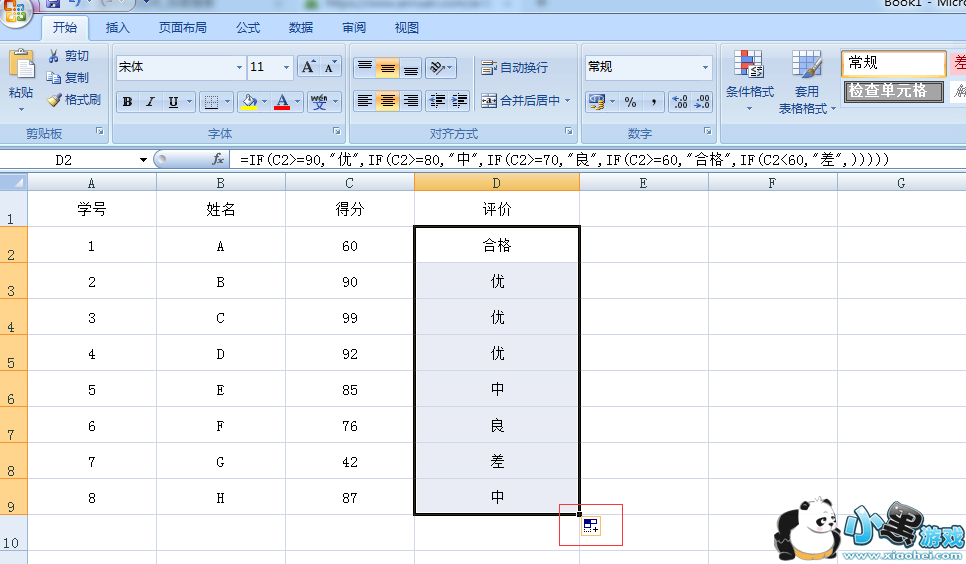
Task: Click the Paste clipboard icon
Action: pos(22,64)
